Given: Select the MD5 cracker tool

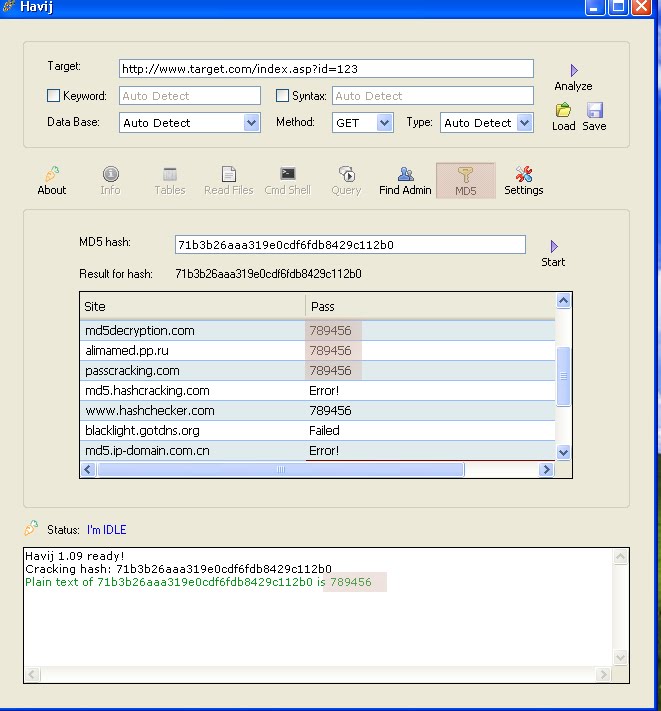Looking at the screenshot, I should point(466,180).
